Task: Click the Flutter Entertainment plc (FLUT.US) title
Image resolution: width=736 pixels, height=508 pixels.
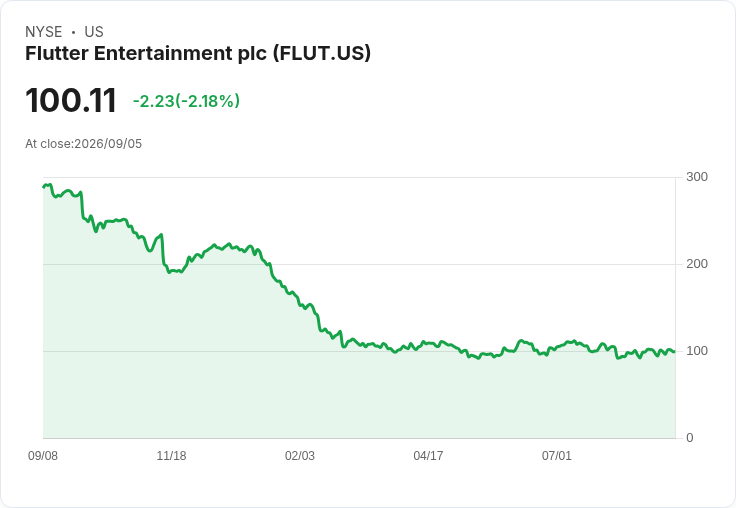Action: point(198,54)
